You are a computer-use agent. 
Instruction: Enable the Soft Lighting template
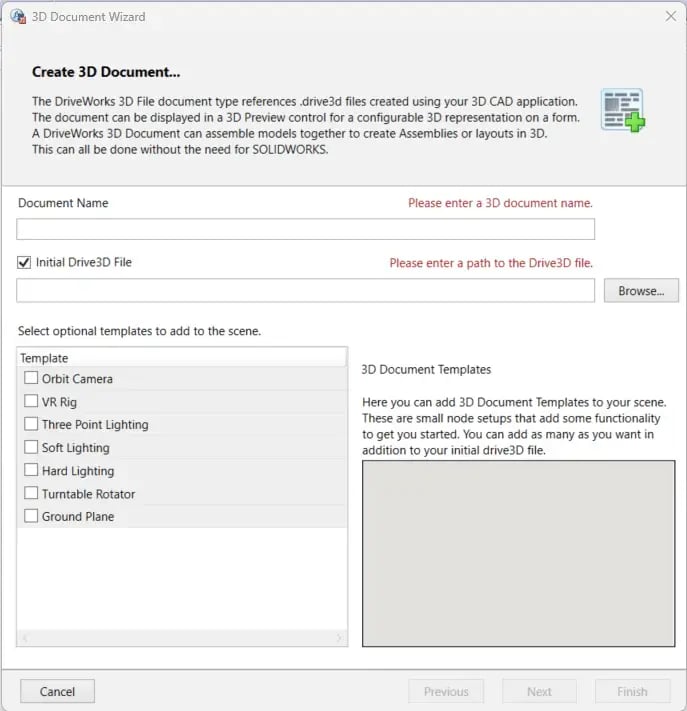point(31,447)
